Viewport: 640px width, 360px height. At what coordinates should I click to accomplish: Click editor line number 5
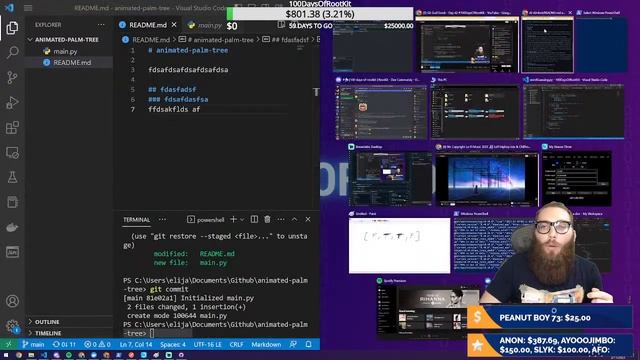[132, 89]
